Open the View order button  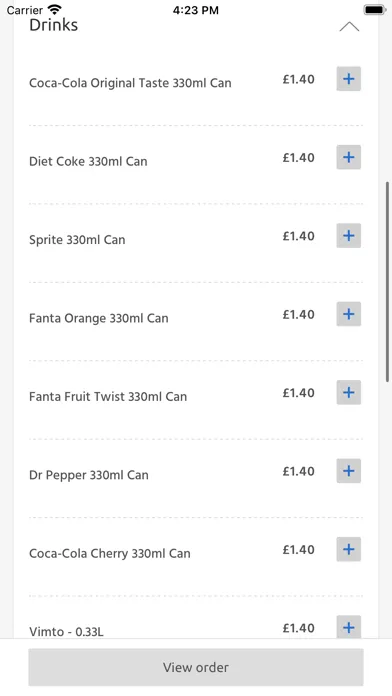click(196, 667)
